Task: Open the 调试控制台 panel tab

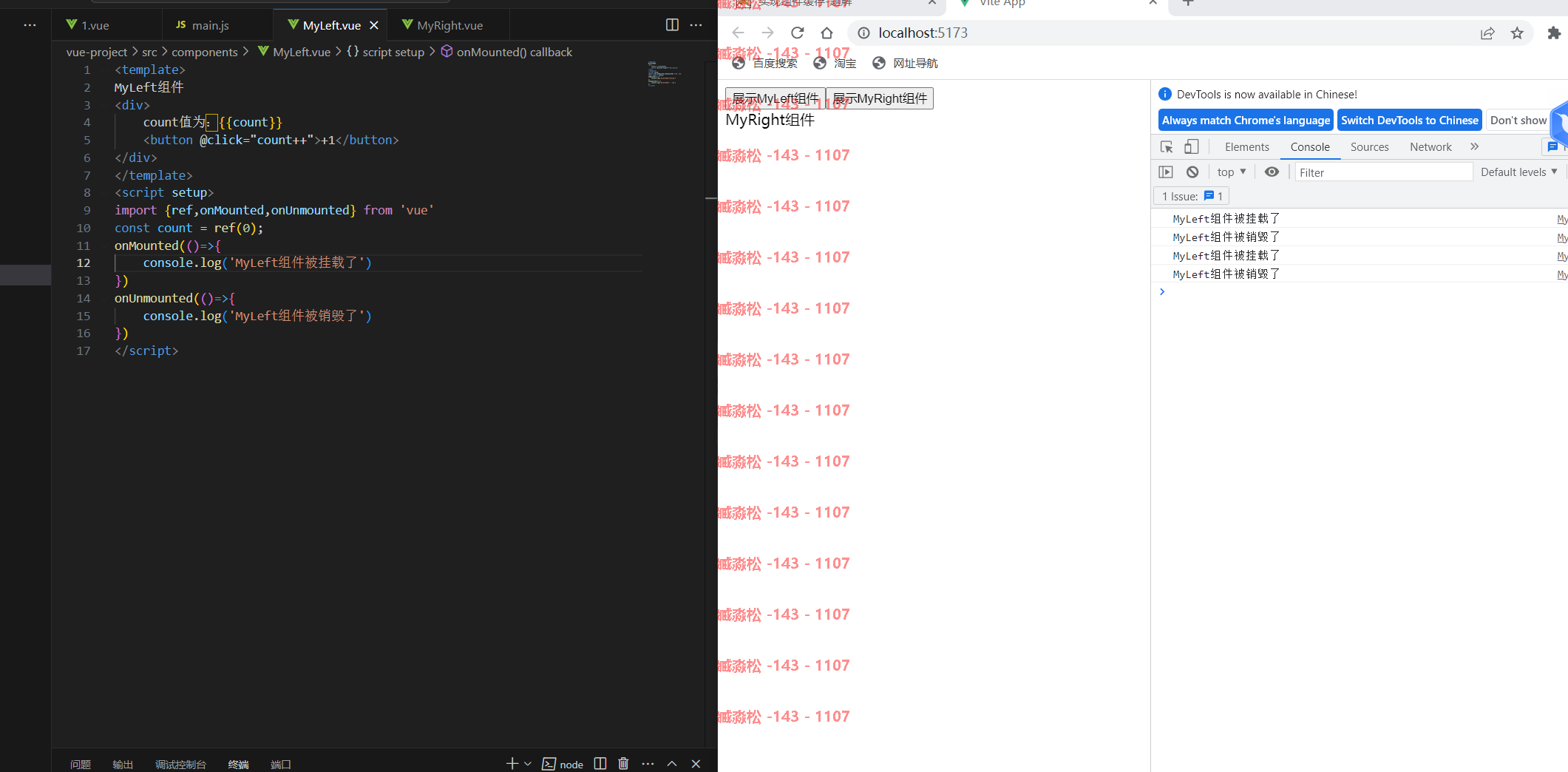Action: point(180,764)
